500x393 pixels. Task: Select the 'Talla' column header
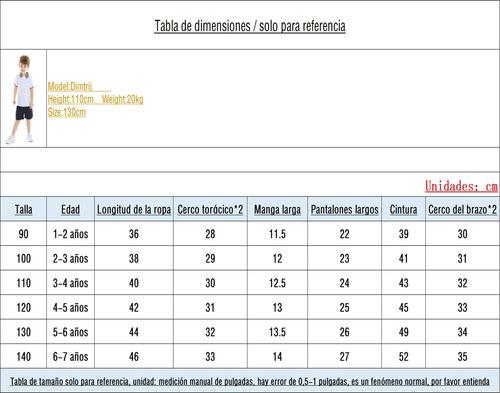pyautogui.click(x=23, y=209)
